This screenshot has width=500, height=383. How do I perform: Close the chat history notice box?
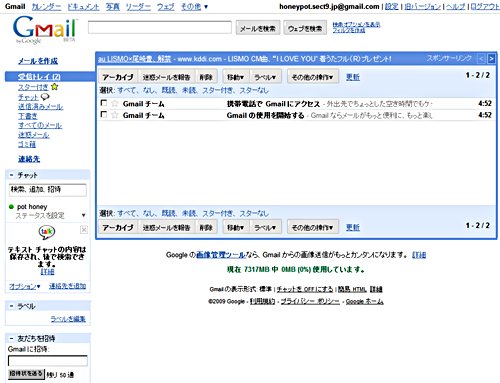tap(84, 230)
